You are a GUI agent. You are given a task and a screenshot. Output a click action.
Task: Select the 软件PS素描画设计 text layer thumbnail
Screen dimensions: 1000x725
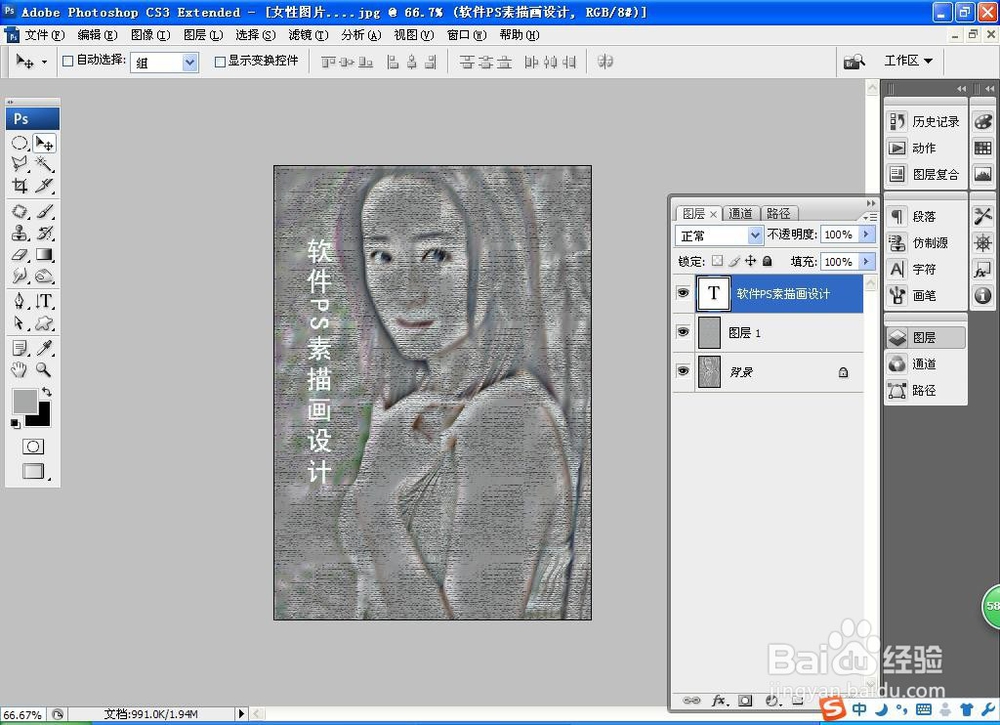tap(713, 294)
